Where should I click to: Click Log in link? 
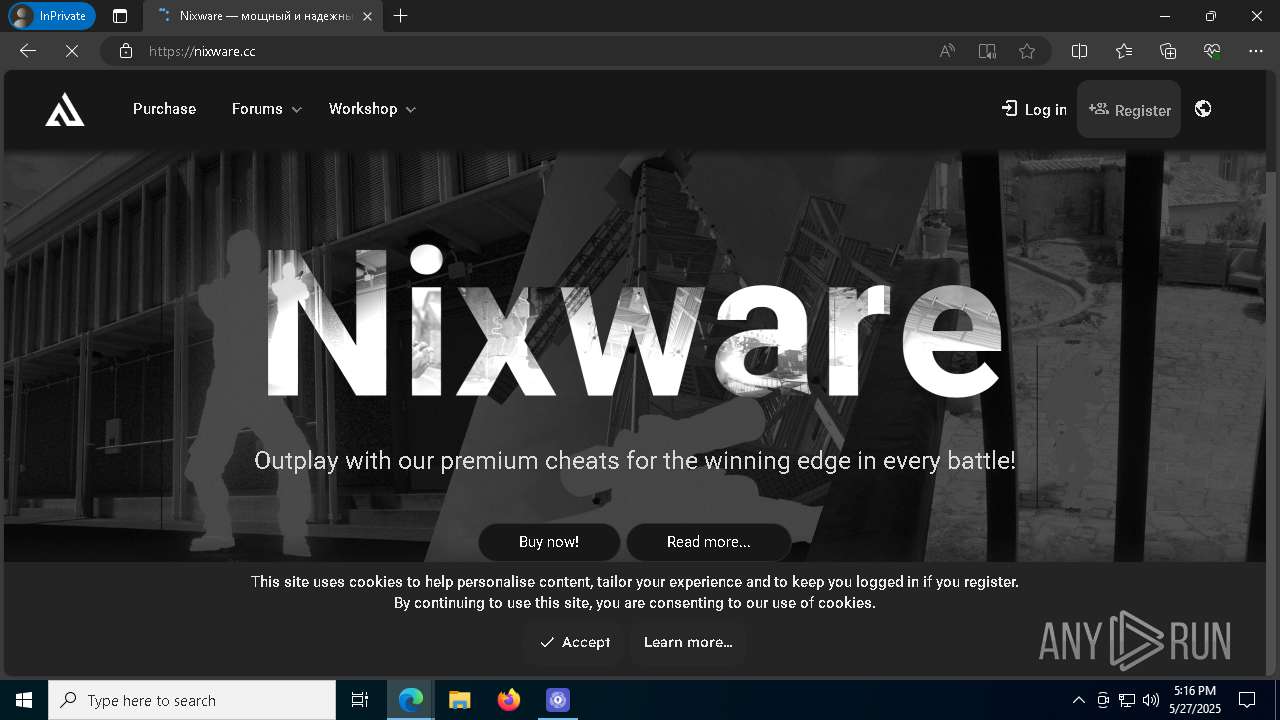pyautogui.click(x=1034, y=109)
